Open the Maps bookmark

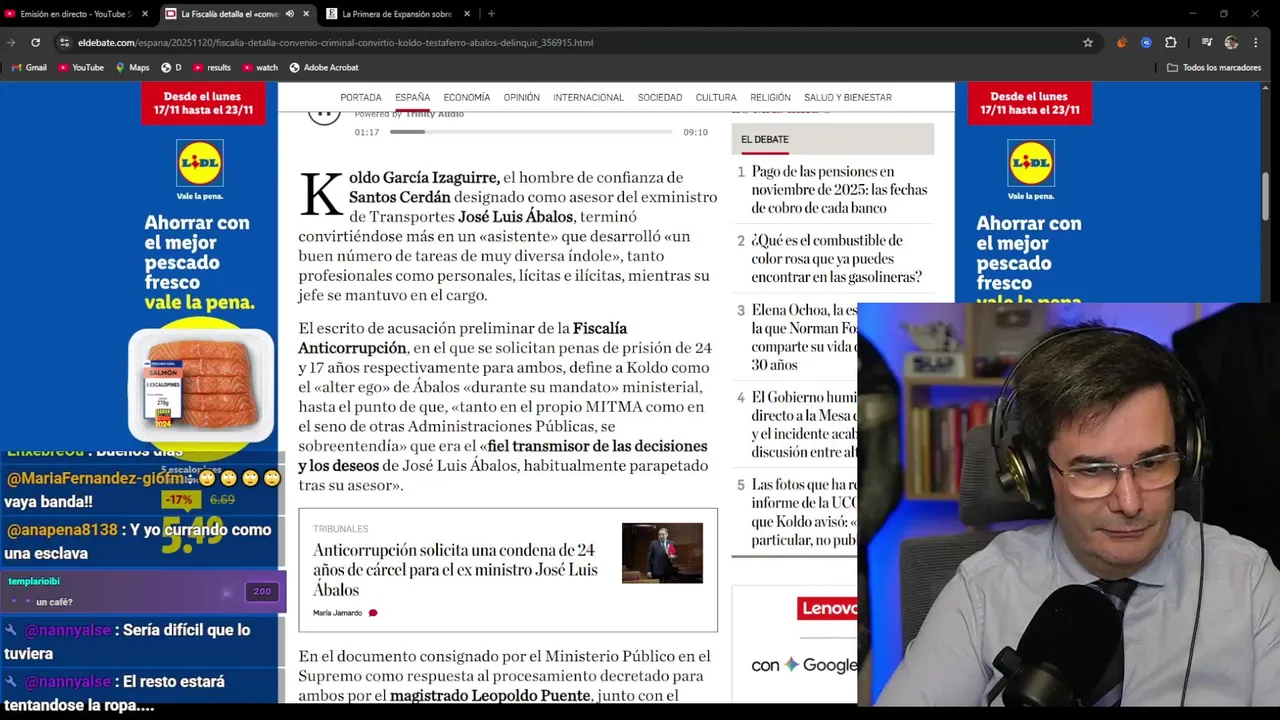(132, 68)
